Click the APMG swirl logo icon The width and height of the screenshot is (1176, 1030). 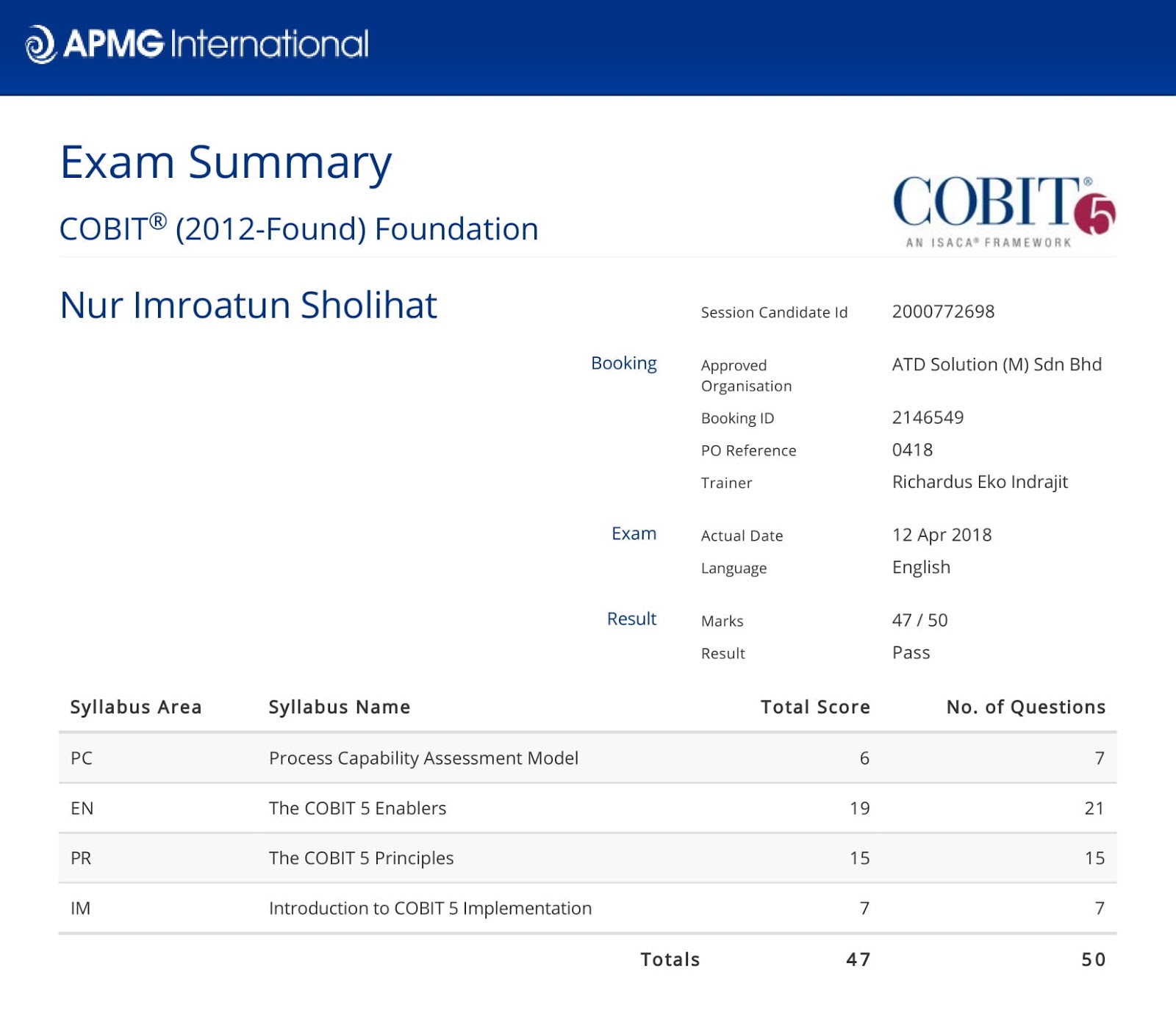click(x=40, y=44)
